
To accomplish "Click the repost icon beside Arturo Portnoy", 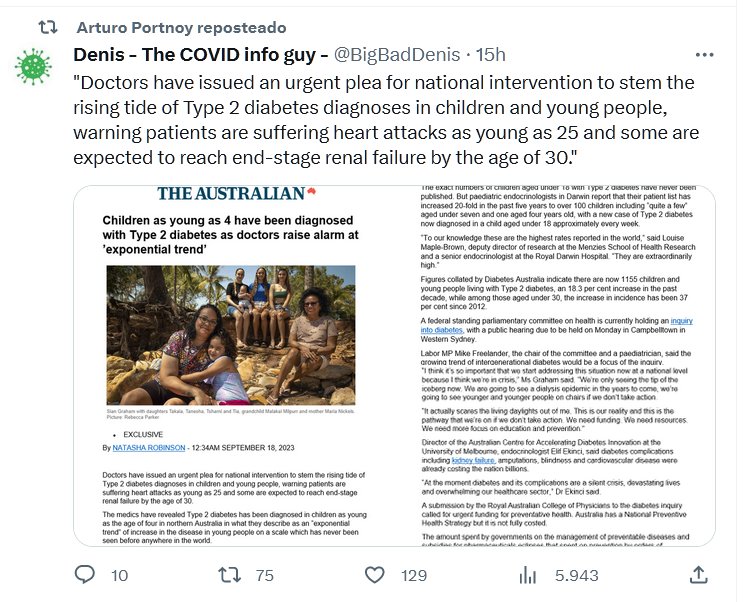I will click(x=46, y=27).
